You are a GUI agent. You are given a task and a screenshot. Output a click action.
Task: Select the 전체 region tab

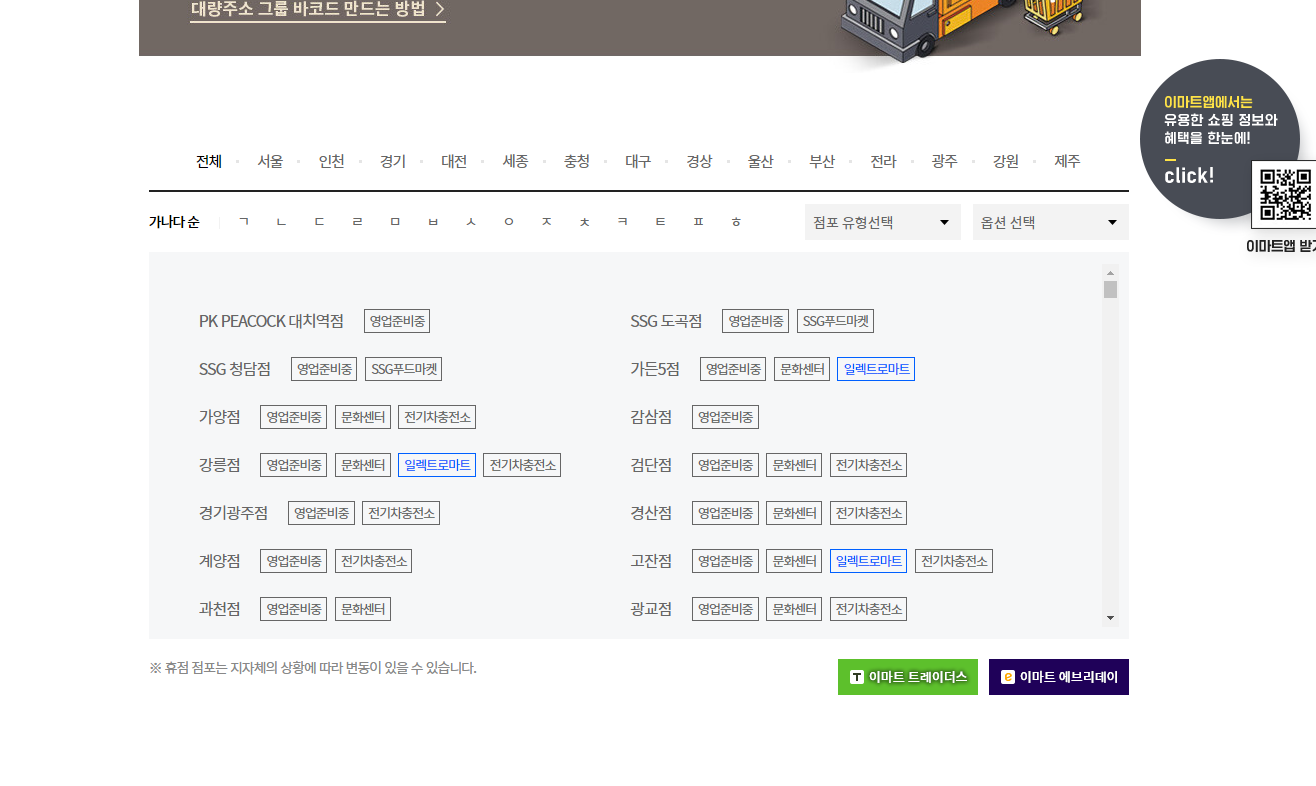point(209,161)
